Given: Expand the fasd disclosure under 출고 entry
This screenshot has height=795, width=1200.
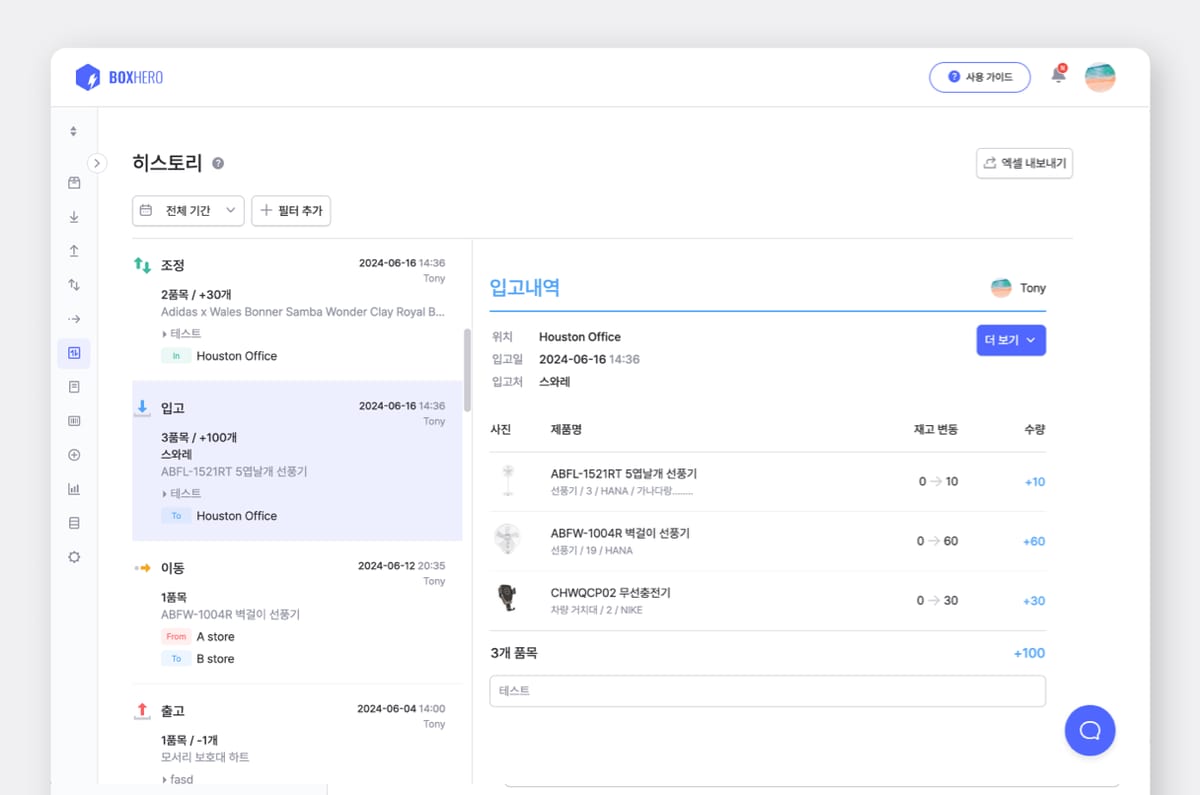Looking at the screenshot, I should point(178,778).
